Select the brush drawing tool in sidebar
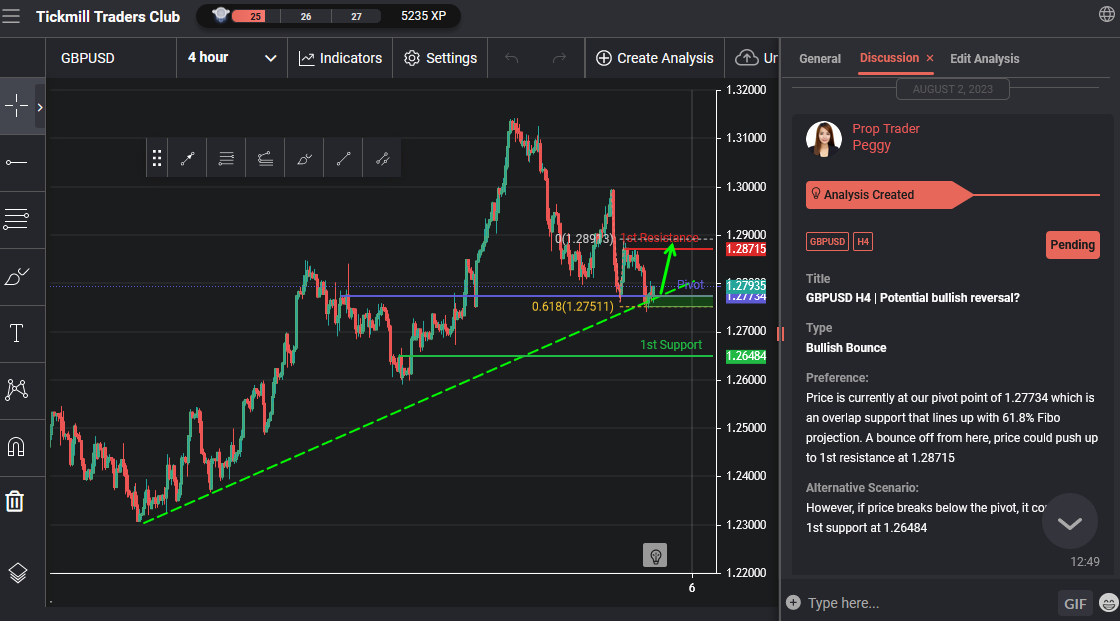Viewport: 1120px width, 621px height. [16, 277]
